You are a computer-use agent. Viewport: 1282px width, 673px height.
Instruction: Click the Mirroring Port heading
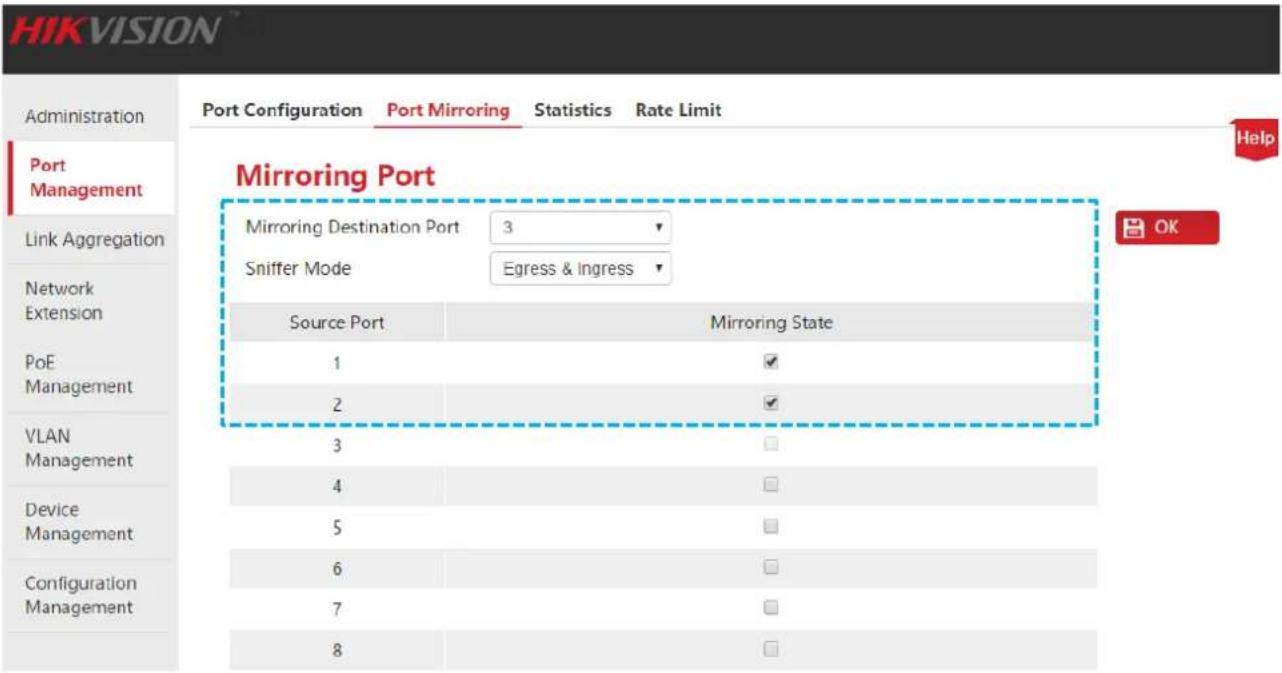tap(335, 177)
